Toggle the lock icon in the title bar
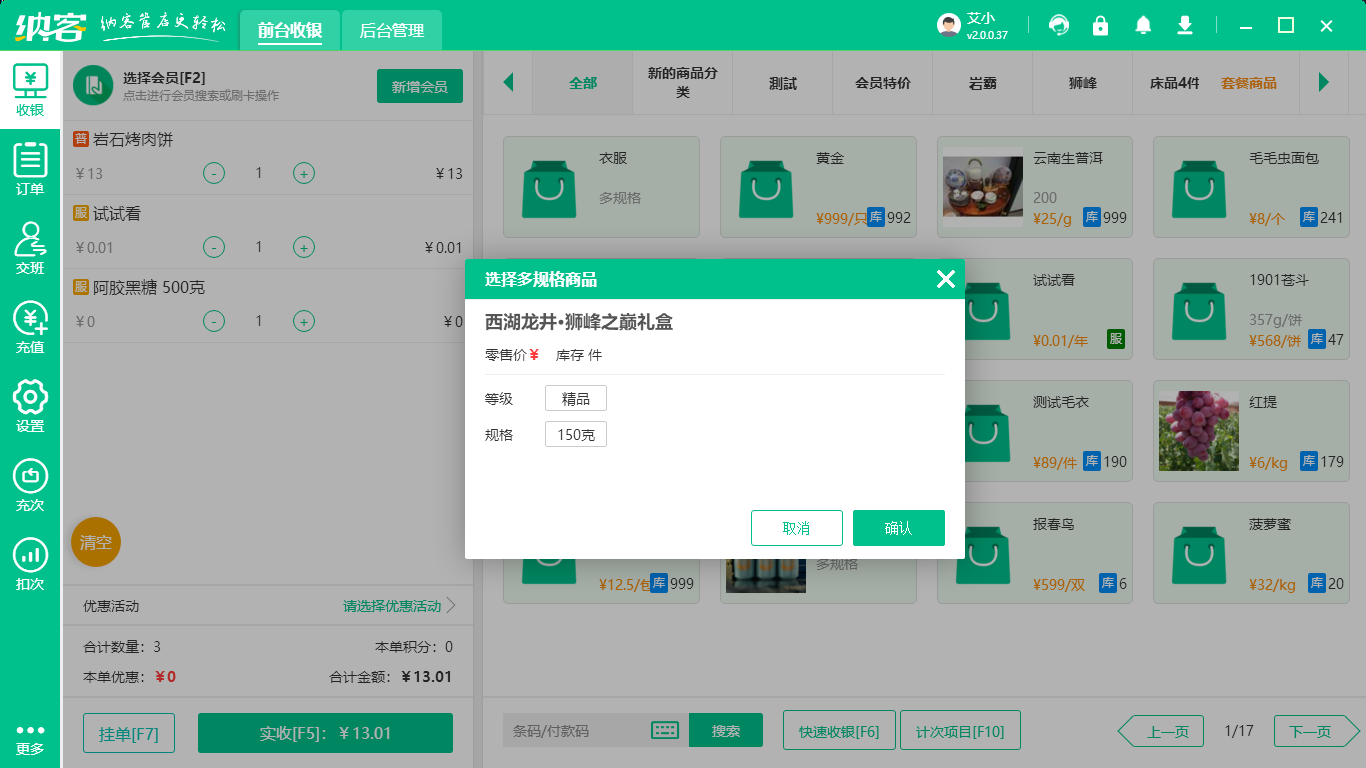This screenshot has height=768, width=1366. click(1101, 25)
